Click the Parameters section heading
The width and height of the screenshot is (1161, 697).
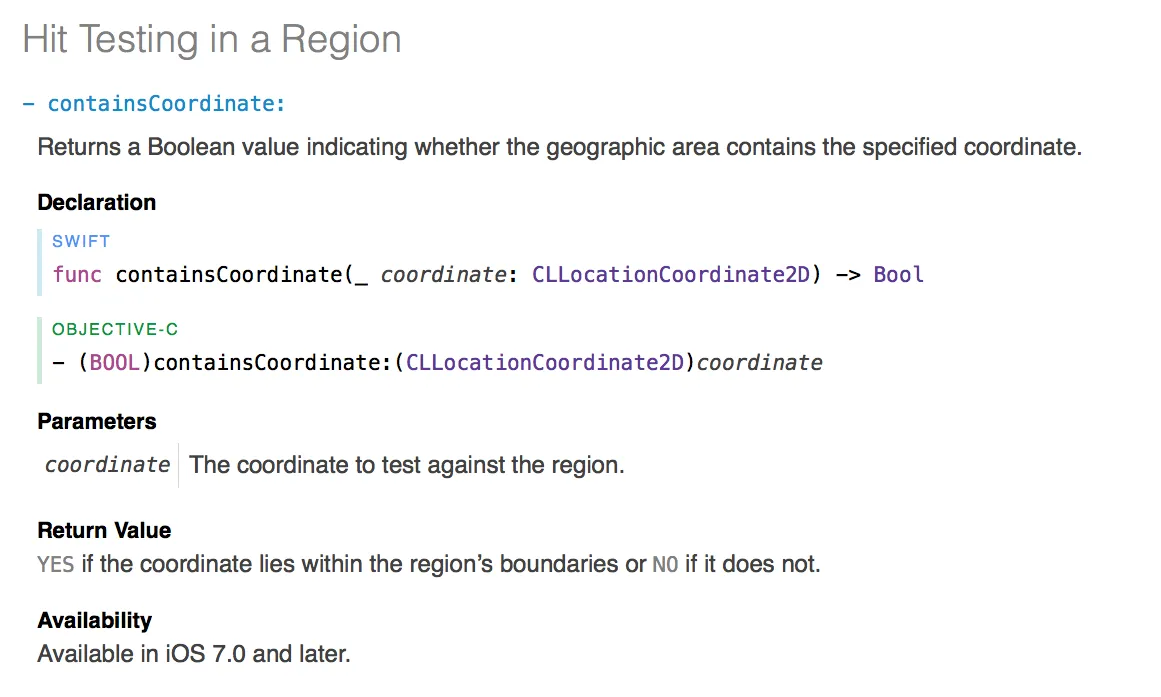pos(97,421)
